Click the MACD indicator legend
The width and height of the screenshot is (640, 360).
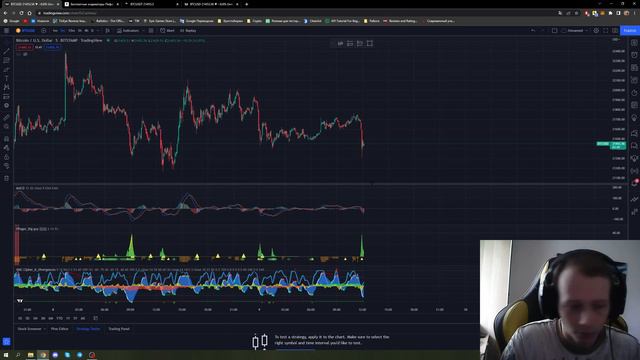[37, 188]
